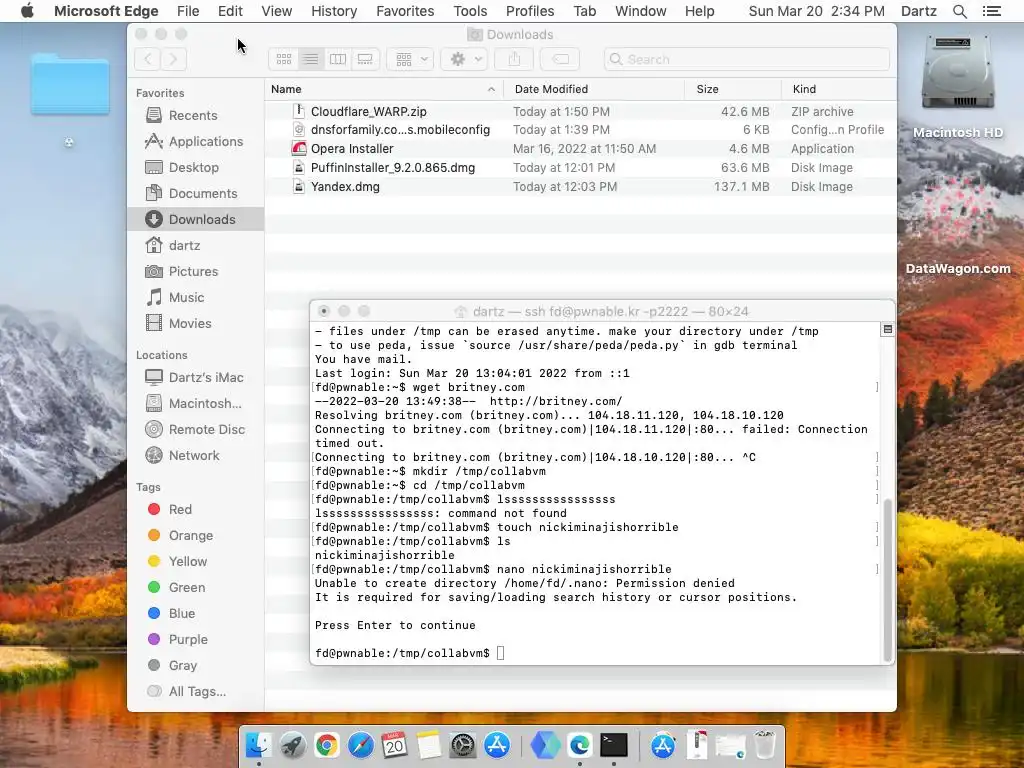Filter by Purple tag
The width and height of the screenshot is (1024, 768).
(195, 640)
